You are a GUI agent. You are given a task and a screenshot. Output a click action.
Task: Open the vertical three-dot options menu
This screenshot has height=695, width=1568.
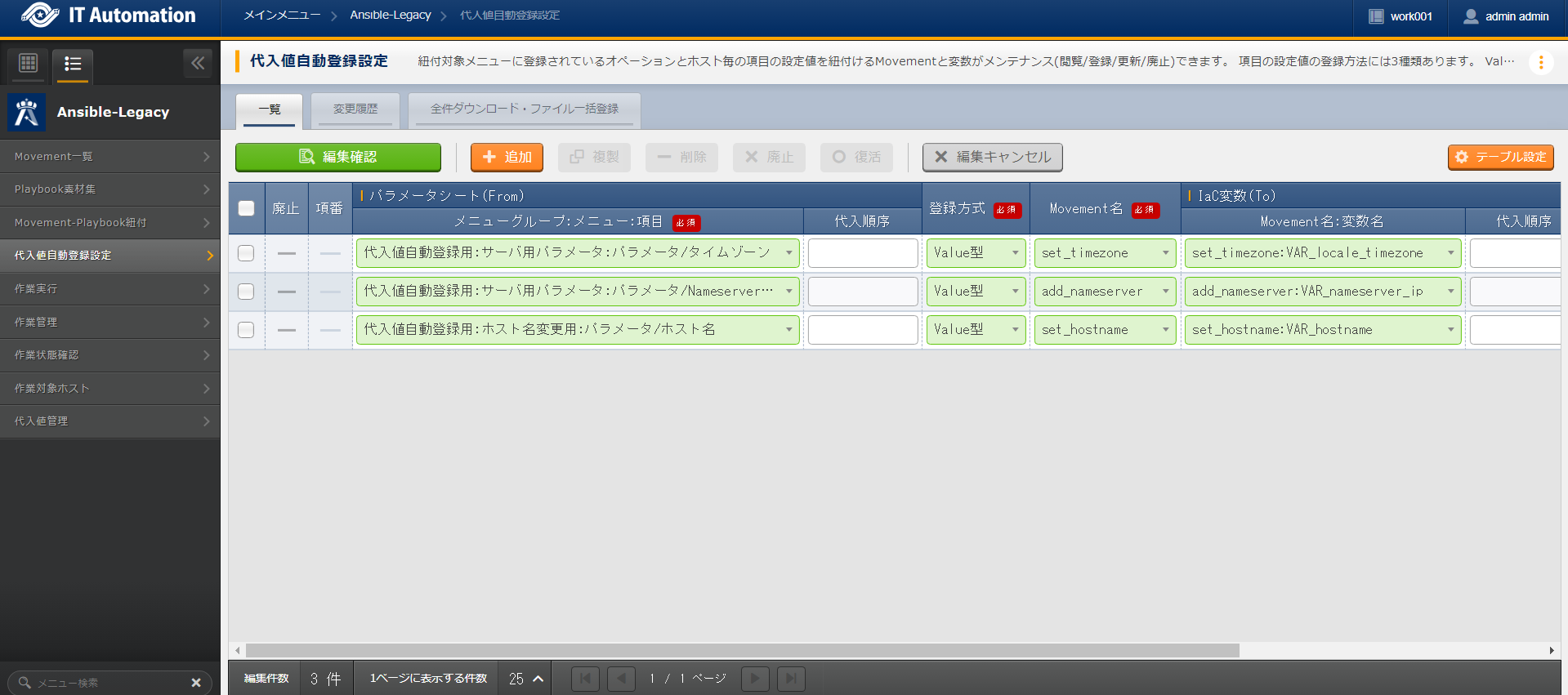[1541, 62]
